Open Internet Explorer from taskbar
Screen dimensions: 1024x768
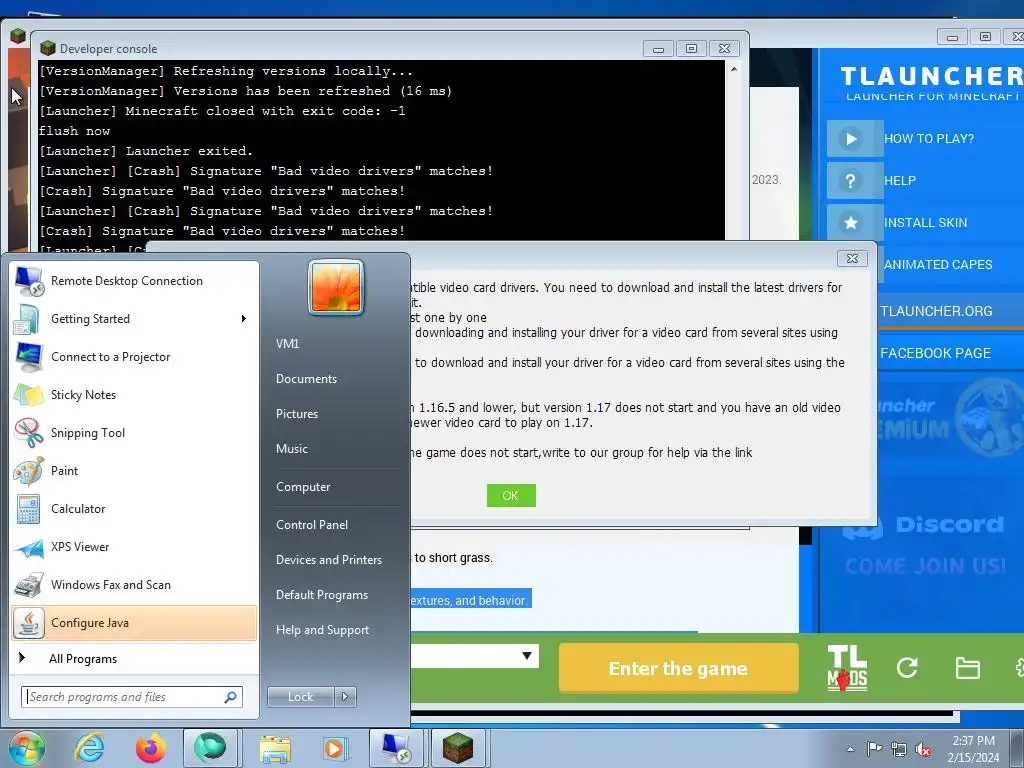(x=89, y=748)
